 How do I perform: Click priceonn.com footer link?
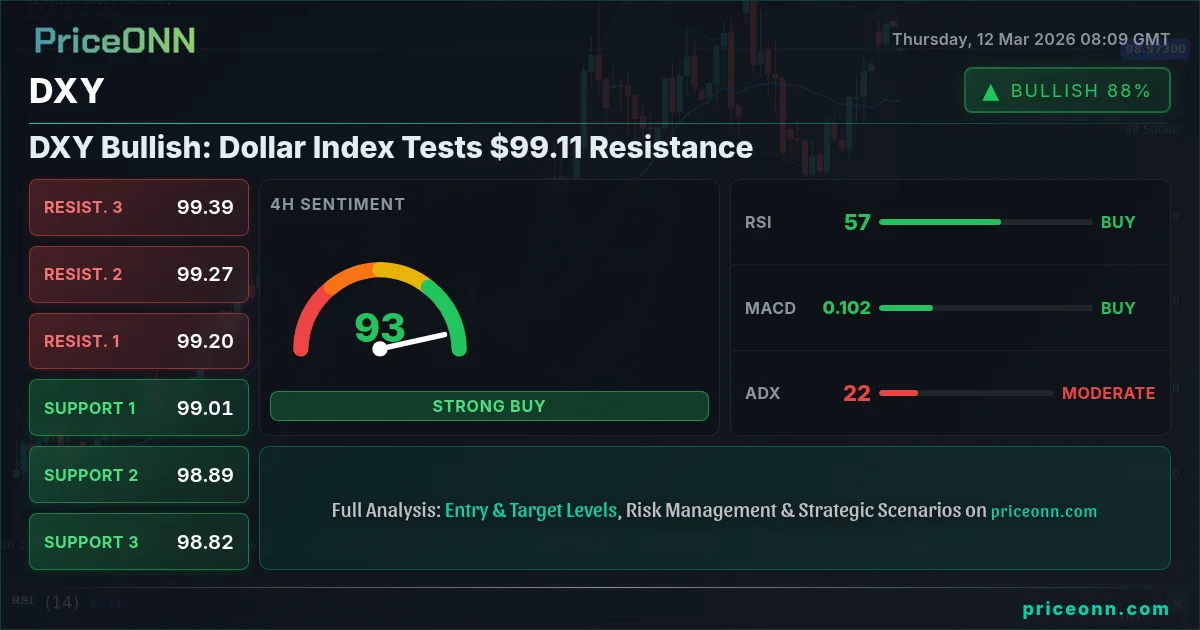click(1096, 608)
